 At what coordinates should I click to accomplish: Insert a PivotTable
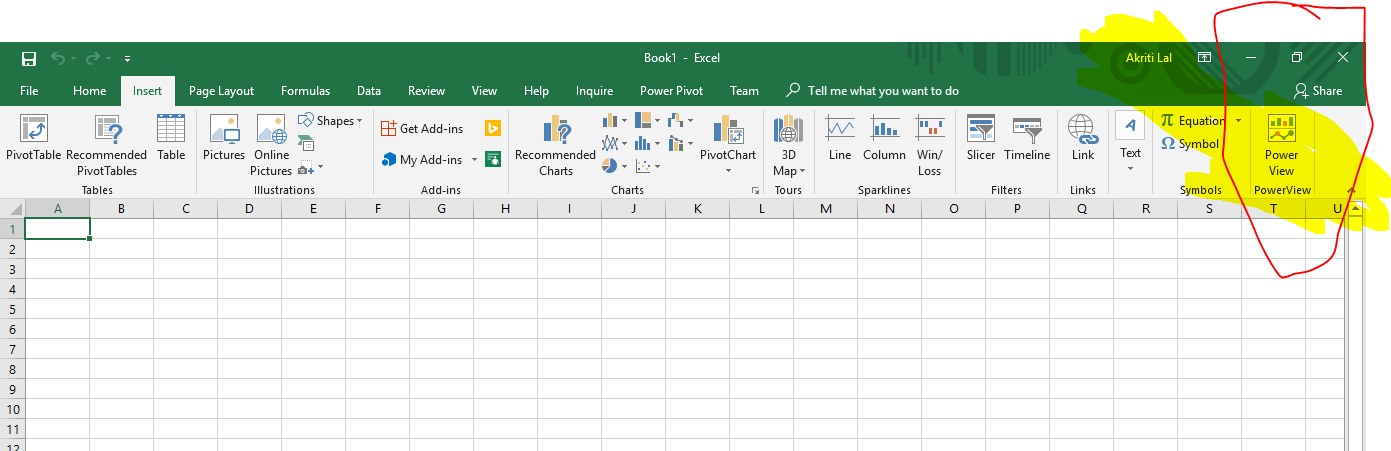click(34, 139)
